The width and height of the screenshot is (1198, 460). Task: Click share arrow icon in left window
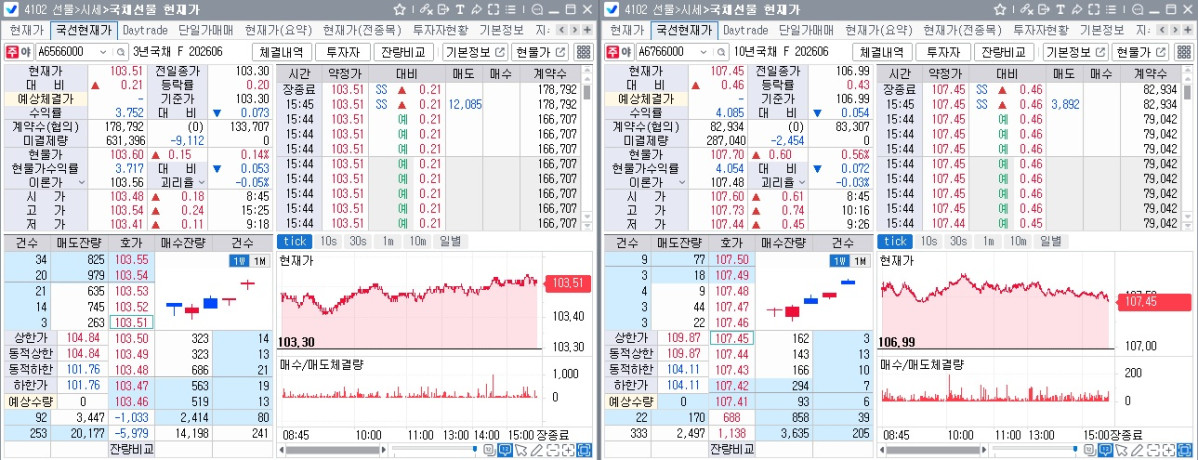coord(477,10)
